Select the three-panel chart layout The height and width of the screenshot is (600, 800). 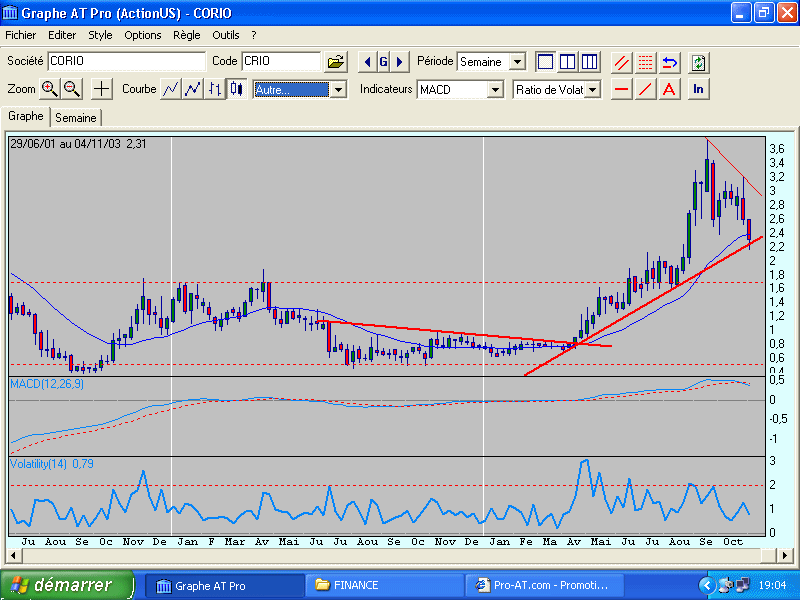[589, 62]
